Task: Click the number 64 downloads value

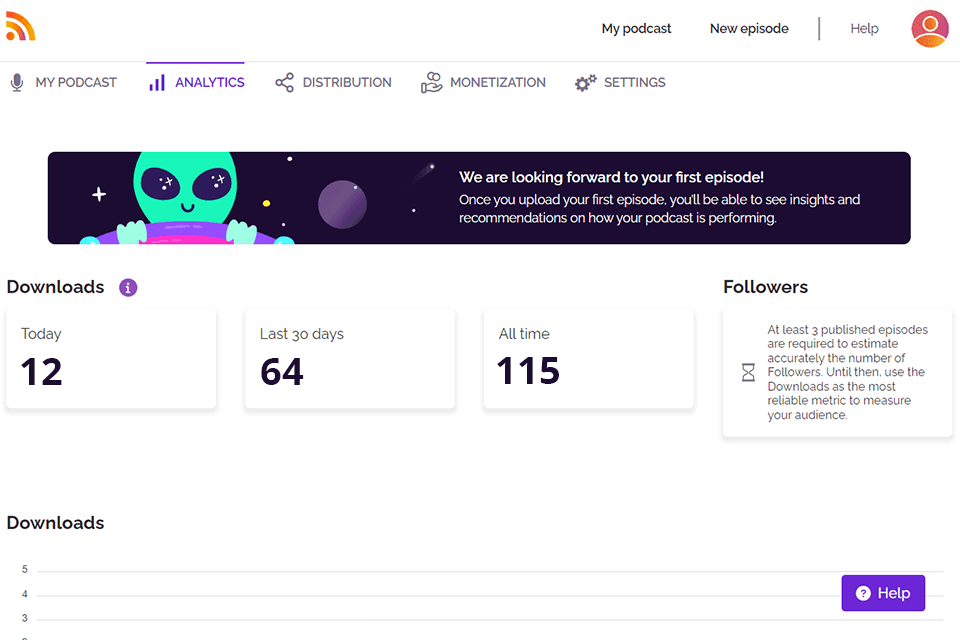Action: click(x=282, y=372)
